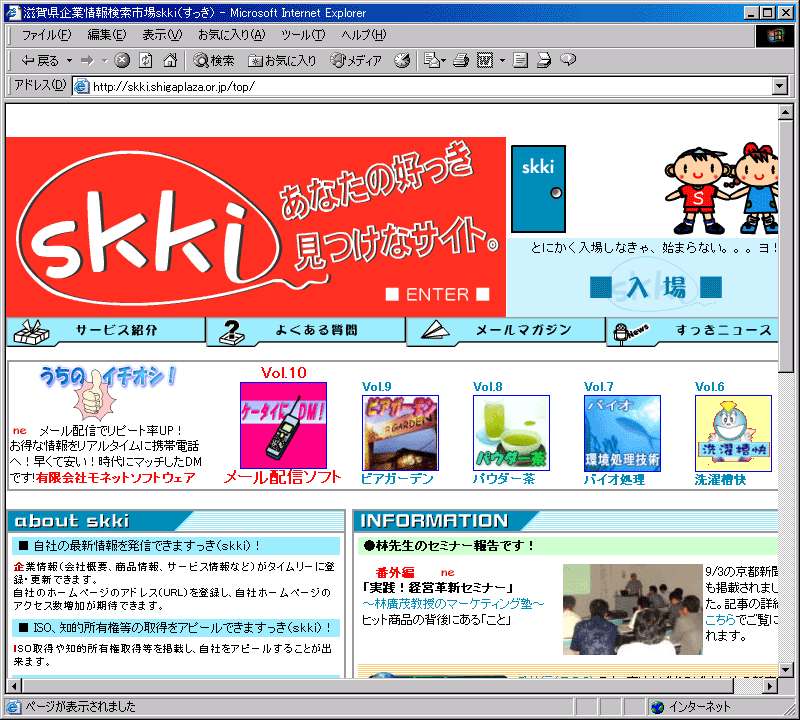800x720 pixels.
Task: Go back with the 戻る button
Action: [40, 61]
